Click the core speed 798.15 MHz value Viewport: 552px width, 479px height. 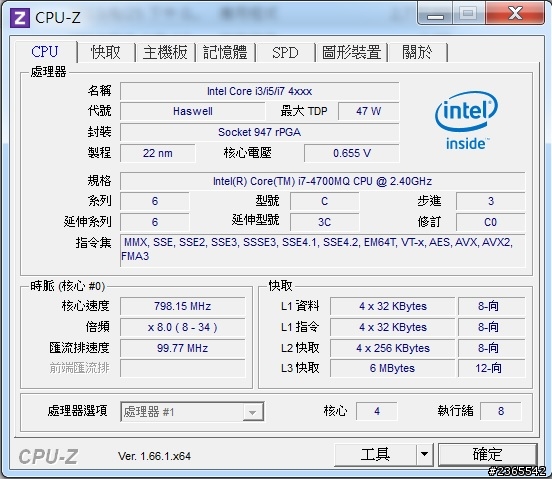coord(182,306)
